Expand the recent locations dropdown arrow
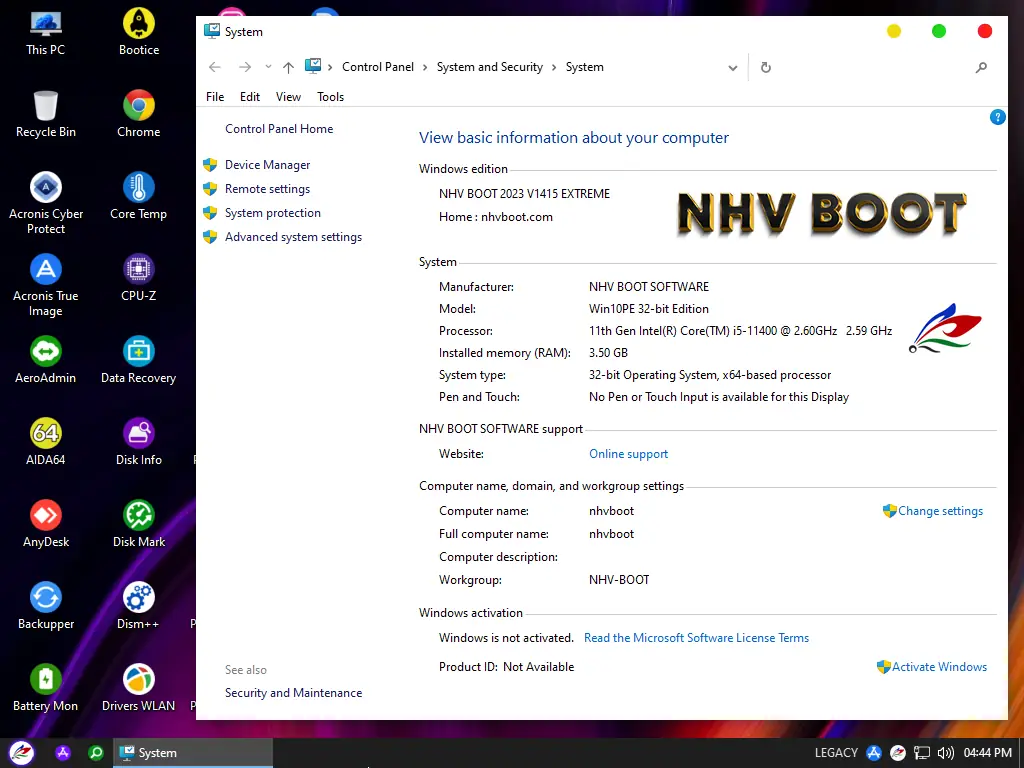Image resolution: width=1024 pixels, height=768 pixels. pos(268,67)
